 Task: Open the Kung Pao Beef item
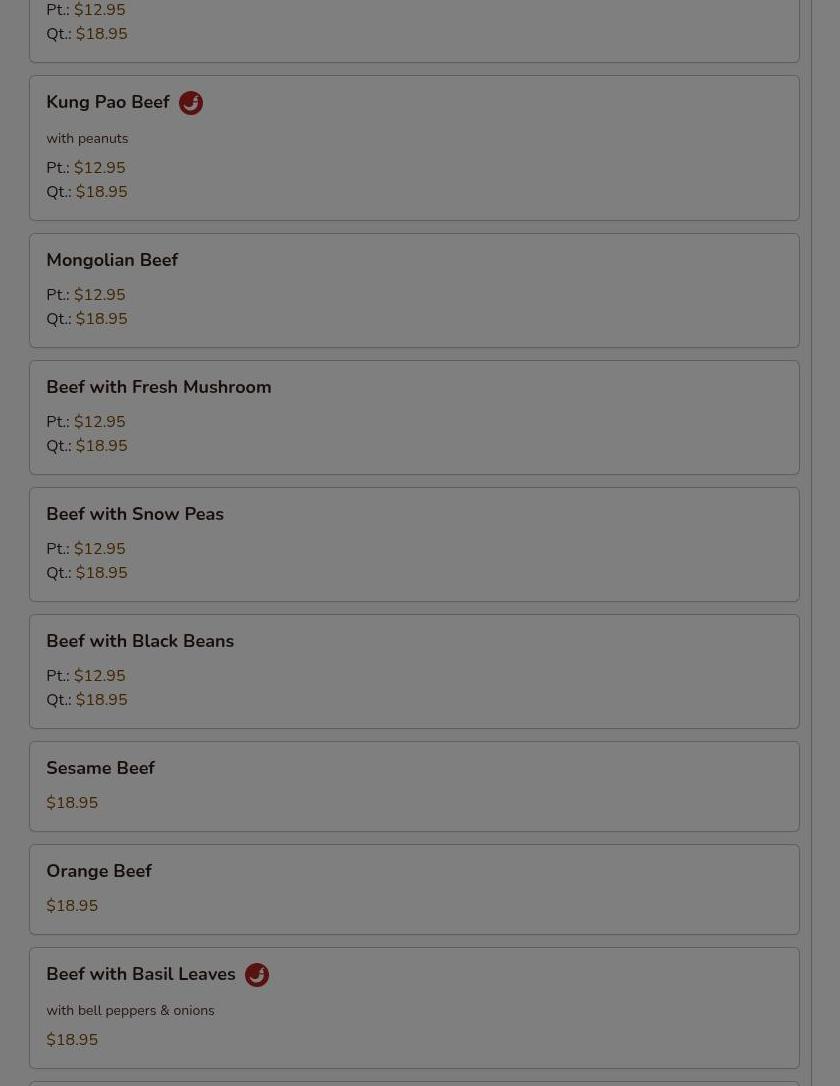click(414, 148)
